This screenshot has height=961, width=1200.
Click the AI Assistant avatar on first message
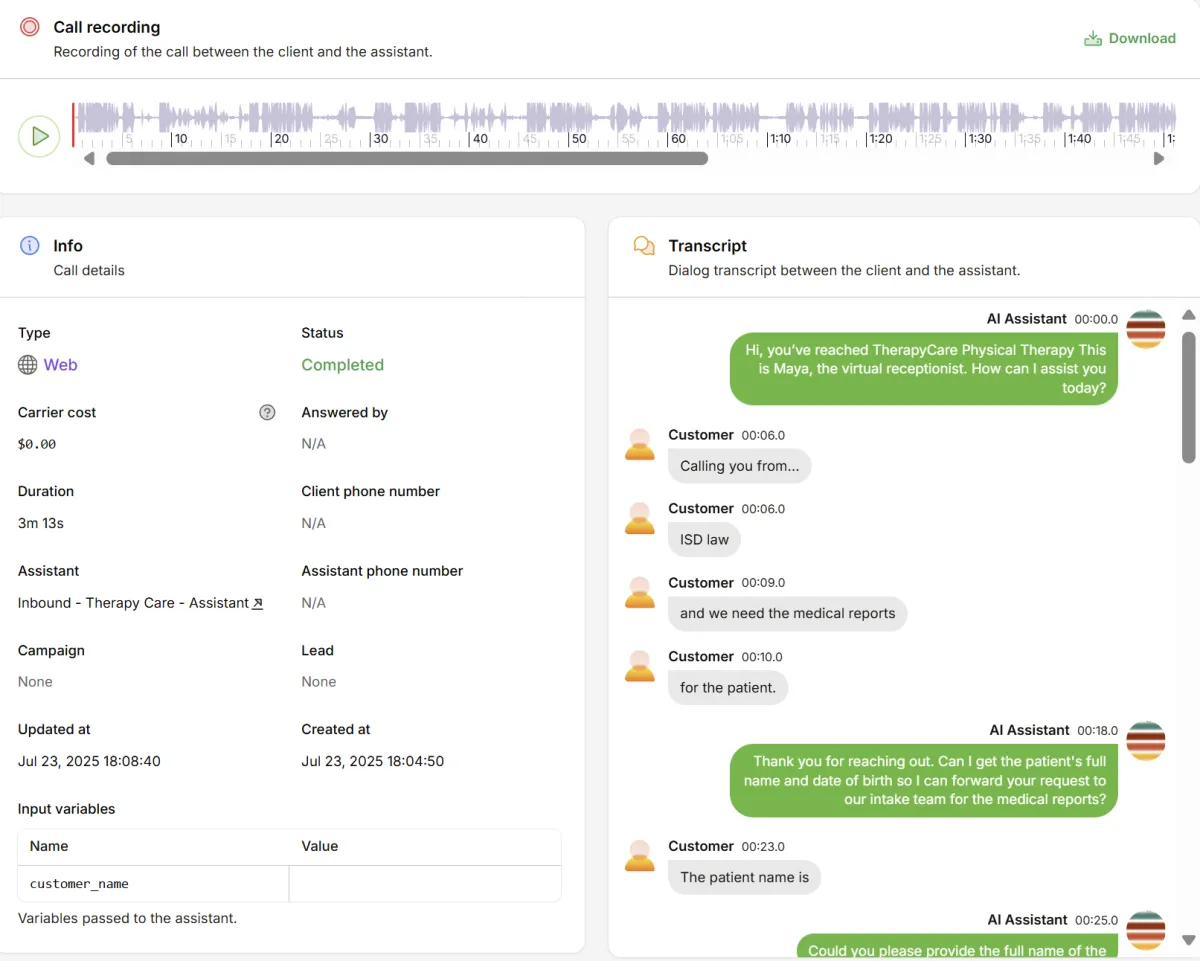click(1145, 329)
